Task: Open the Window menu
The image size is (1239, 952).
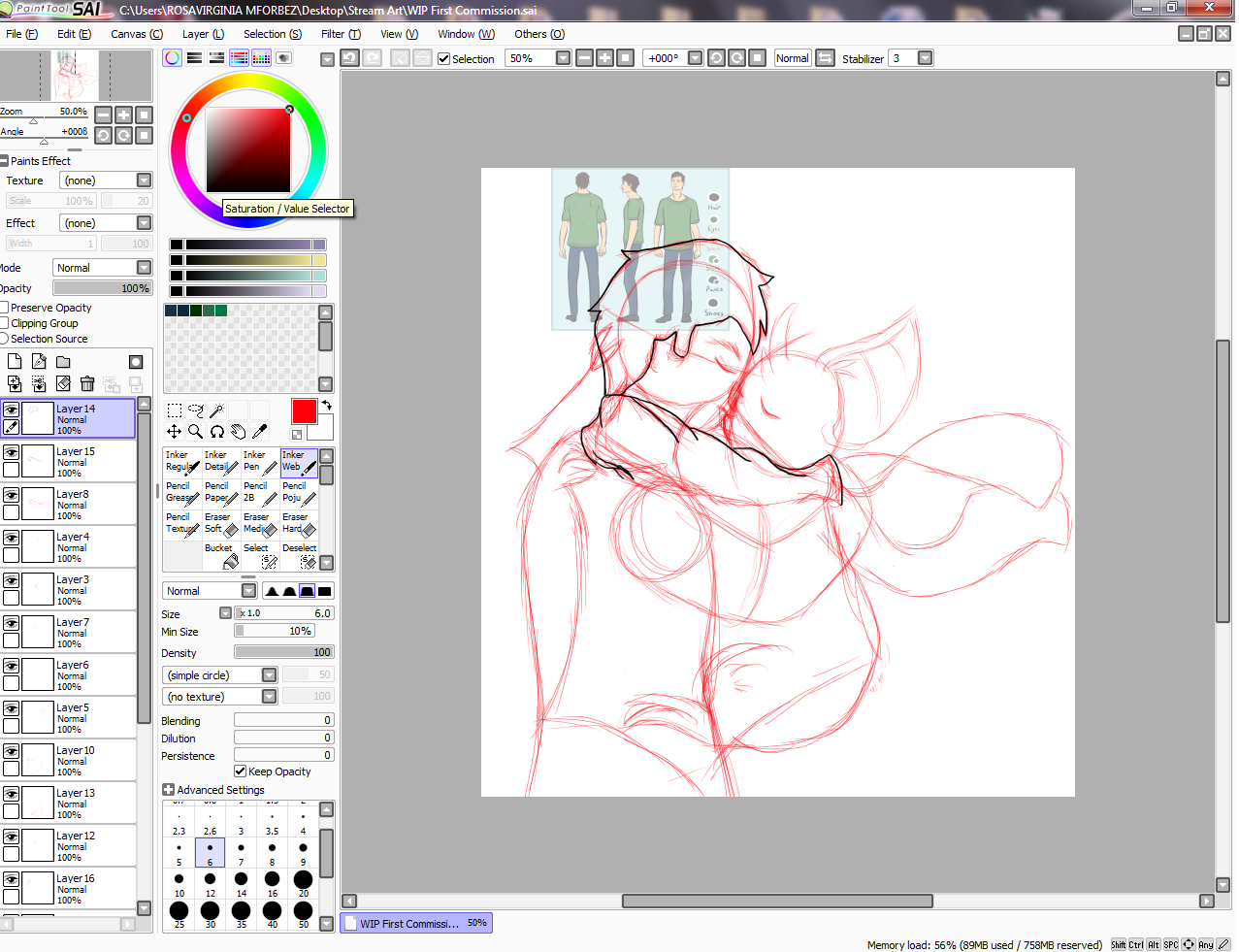Action: 466,34
